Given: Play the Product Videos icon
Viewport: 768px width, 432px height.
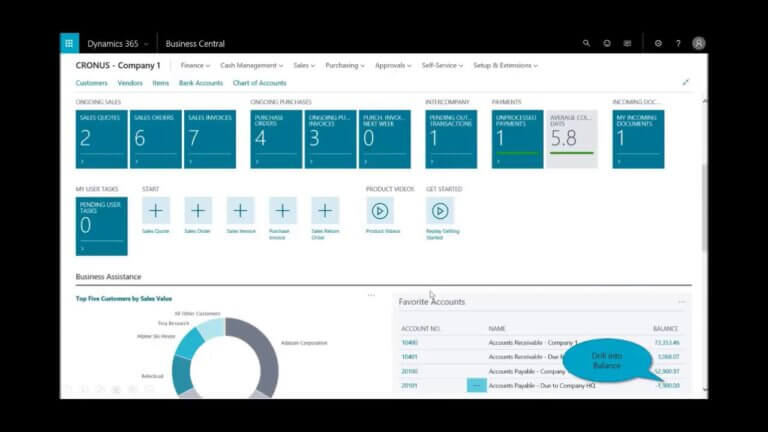Looking at the screenshot, I should pos(380,211).
